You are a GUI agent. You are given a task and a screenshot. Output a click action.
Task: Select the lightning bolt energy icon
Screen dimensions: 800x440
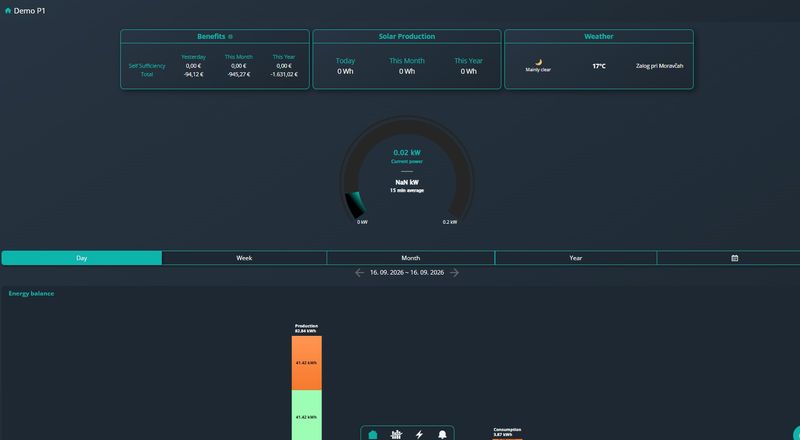click(419, 434)
